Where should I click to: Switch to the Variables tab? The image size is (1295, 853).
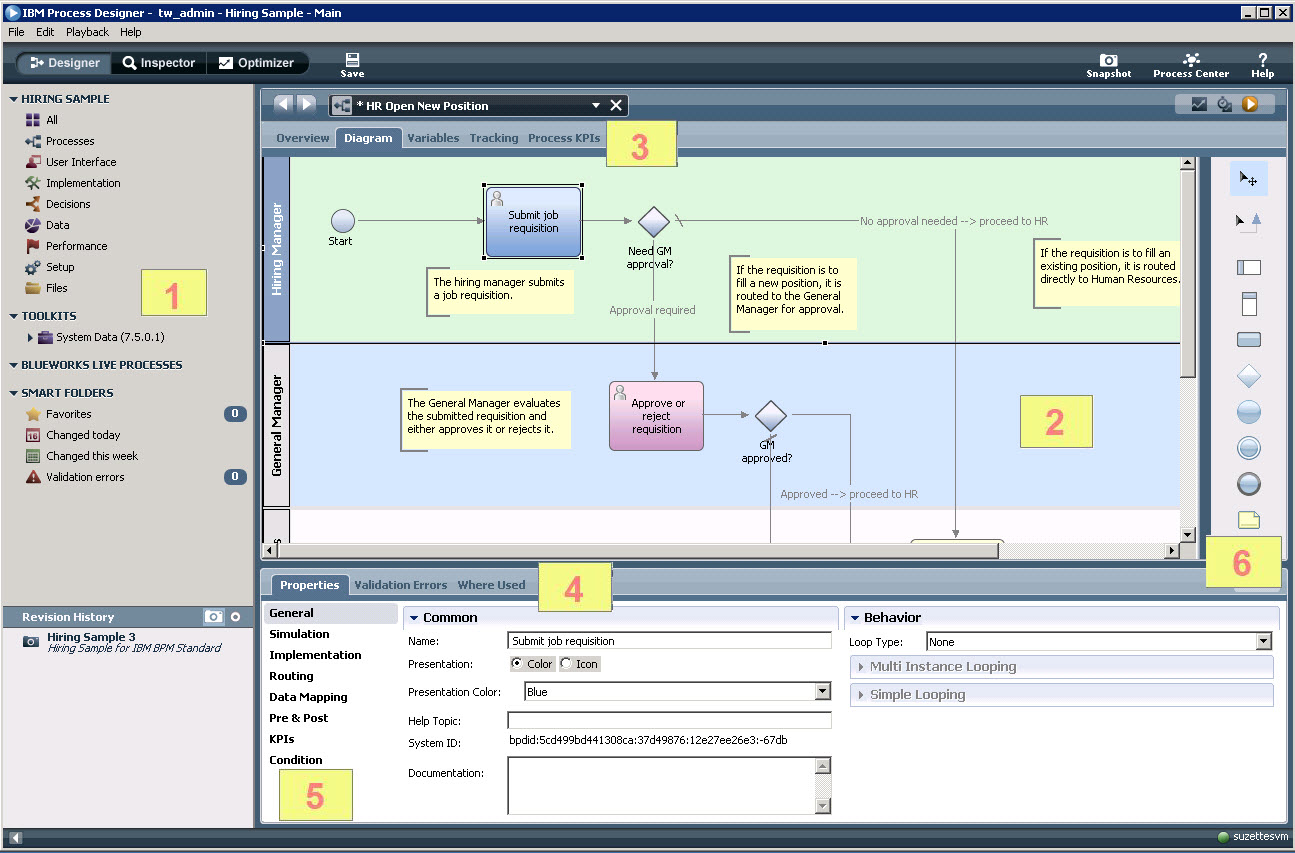[432, 138]
